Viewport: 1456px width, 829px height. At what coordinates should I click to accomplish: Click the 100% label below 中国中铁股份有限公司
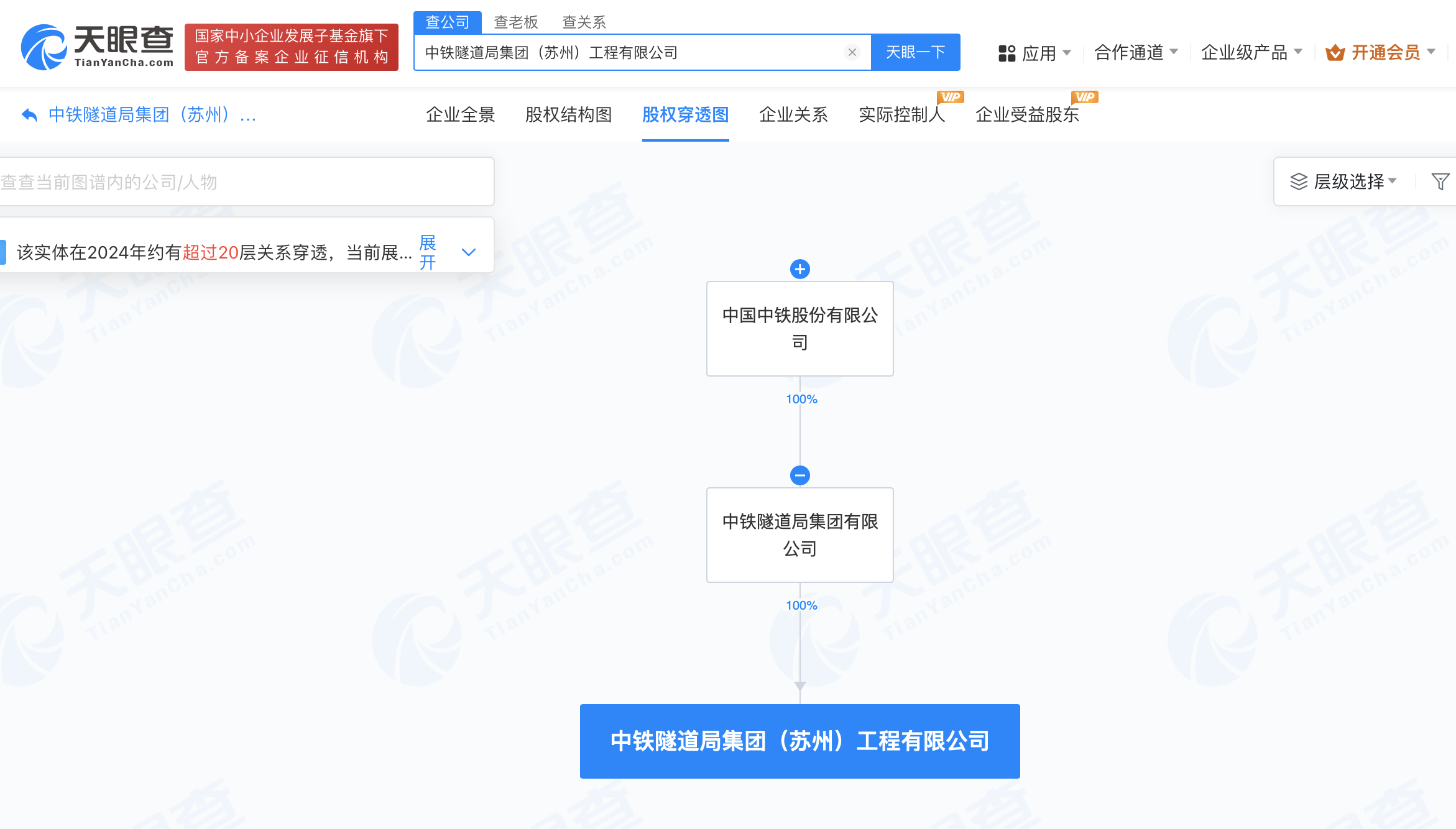pos(801,399)
